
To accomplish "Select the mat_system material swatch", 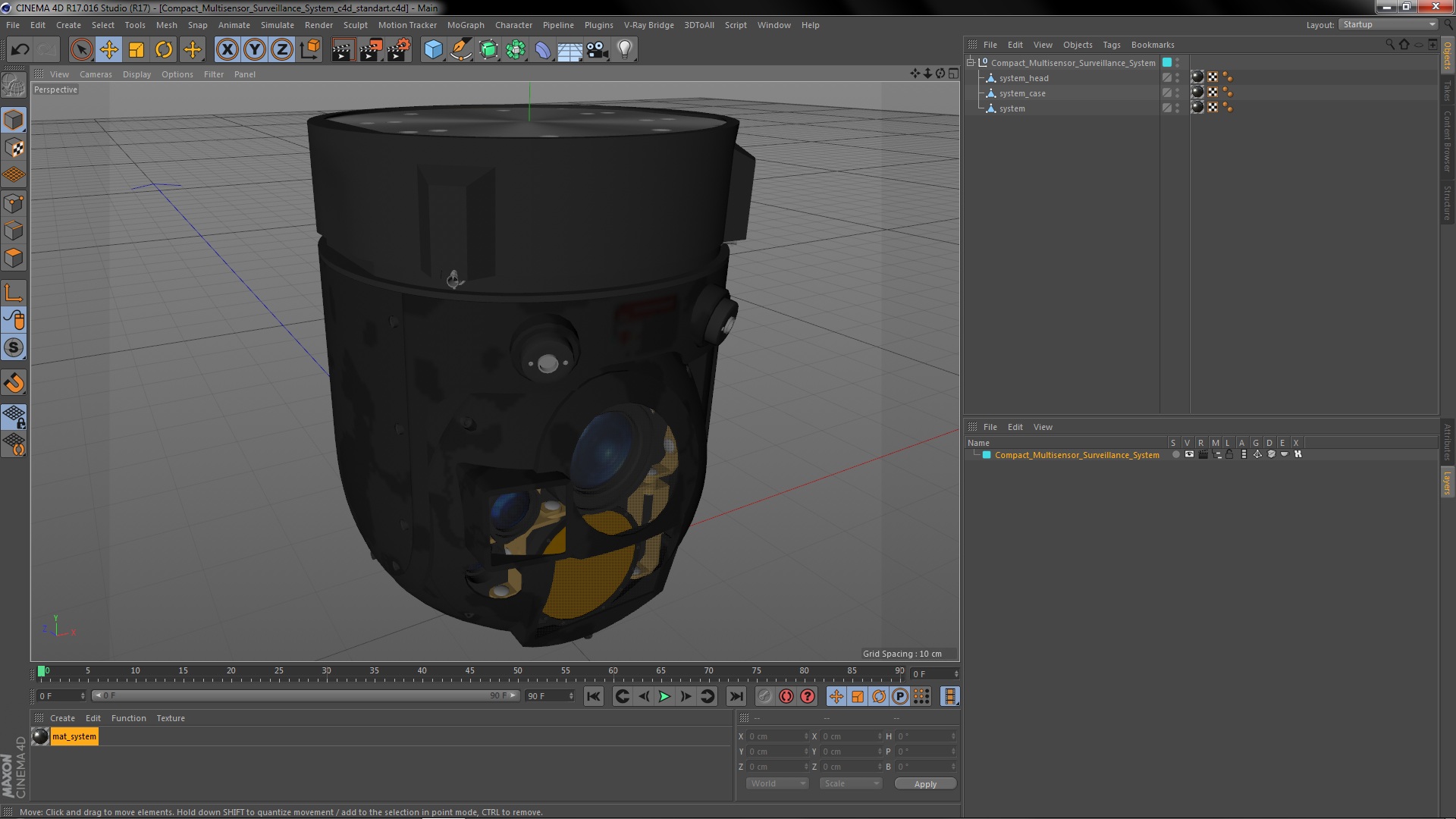I will click(x=40, y=736).
